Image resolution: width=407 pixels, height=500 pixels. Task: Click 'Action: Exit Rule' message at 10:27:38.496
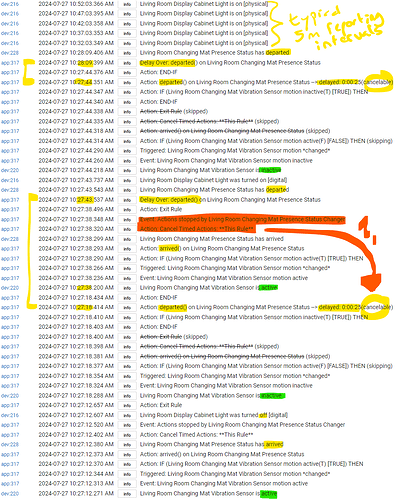(161, 210)
